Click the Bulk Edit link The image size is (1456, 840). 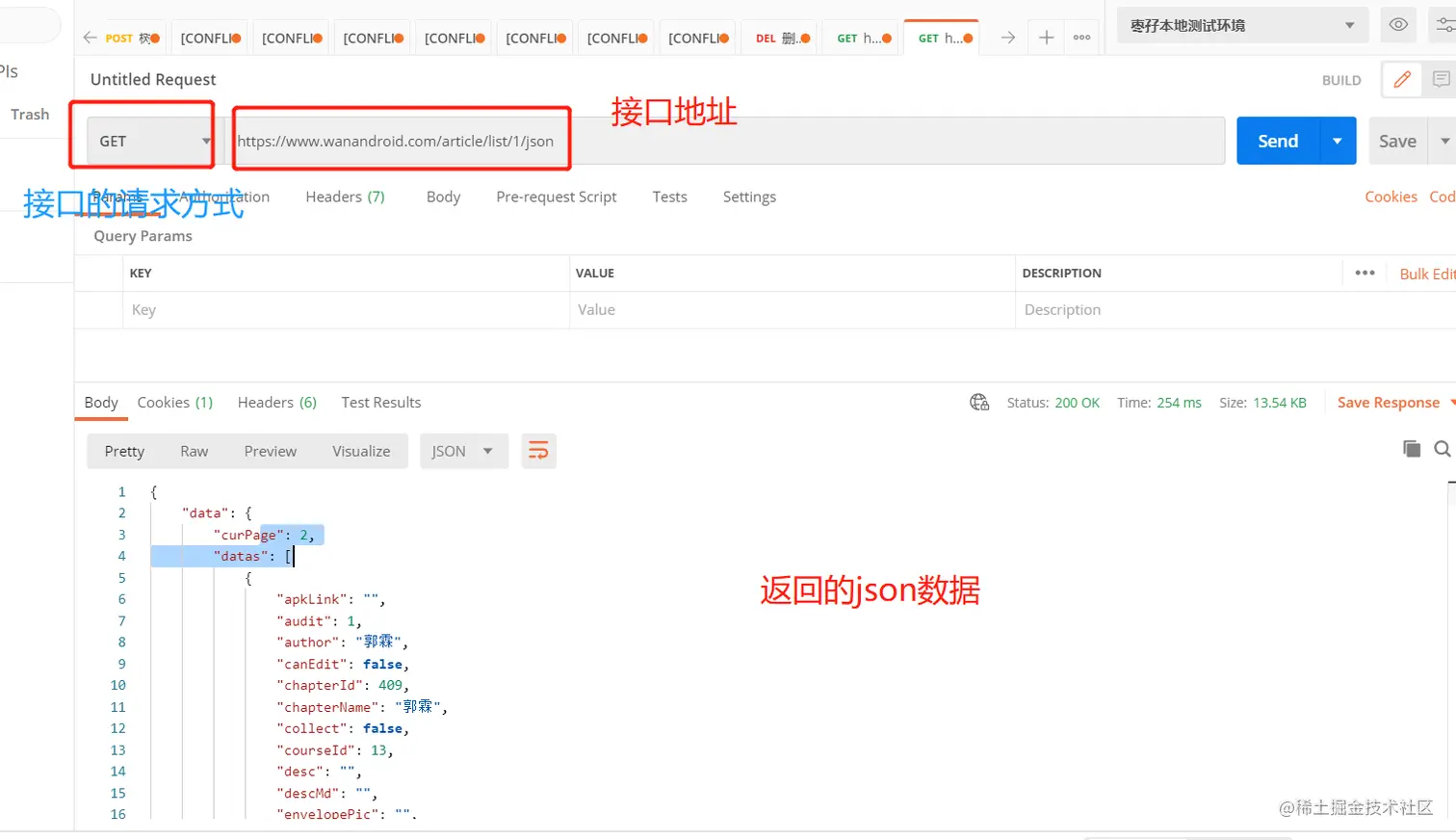pos(1427,274)
